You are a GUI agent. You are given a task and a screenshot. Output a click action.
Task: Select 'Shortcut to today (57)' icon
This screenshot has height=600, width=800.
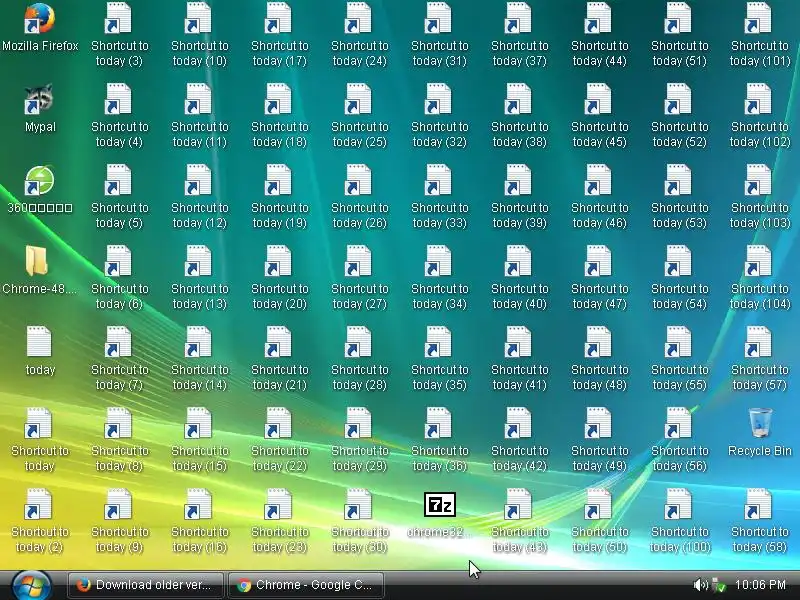(x=760, y=360)
